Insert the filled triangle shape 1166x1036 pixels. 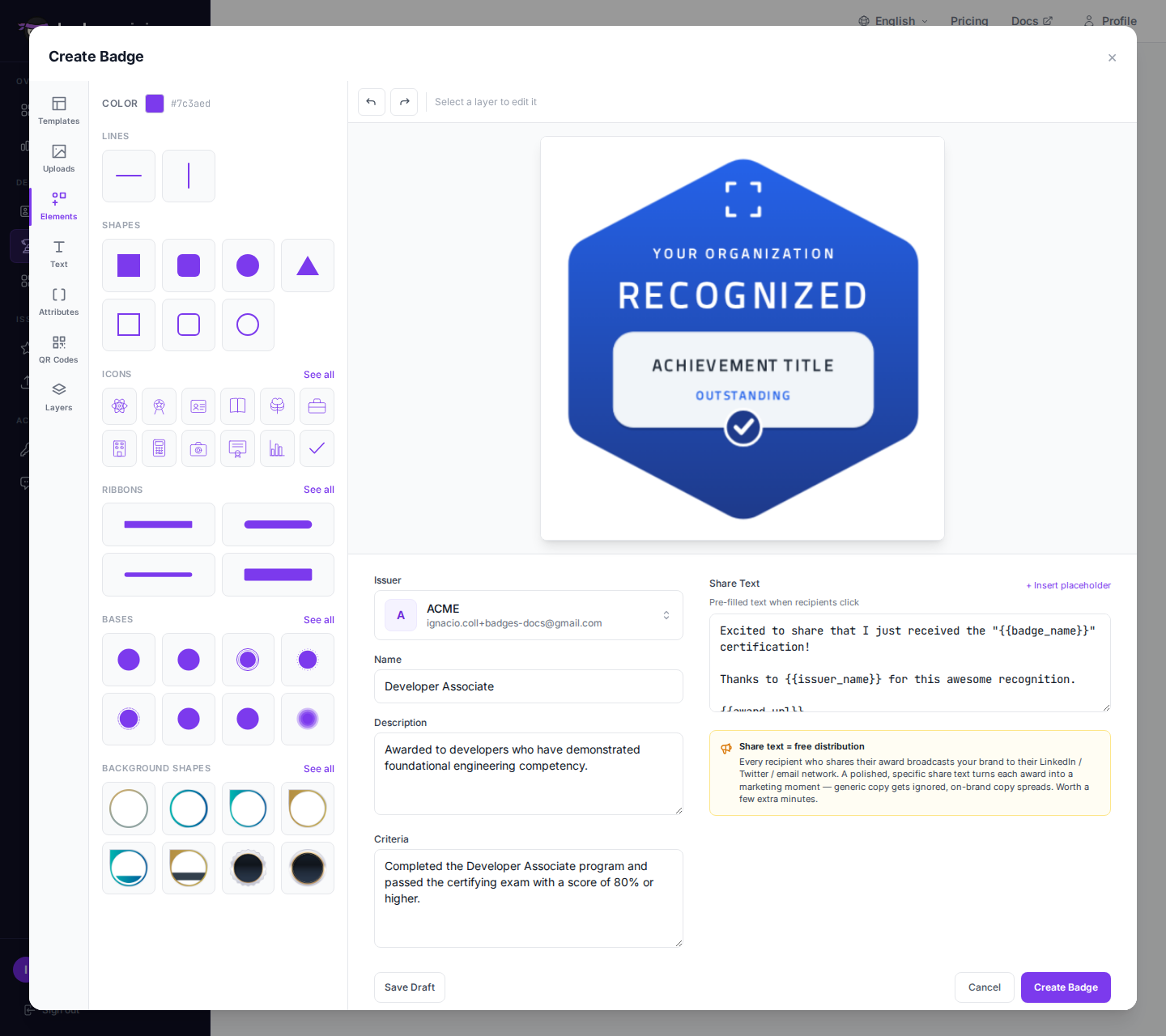point(308,265)
